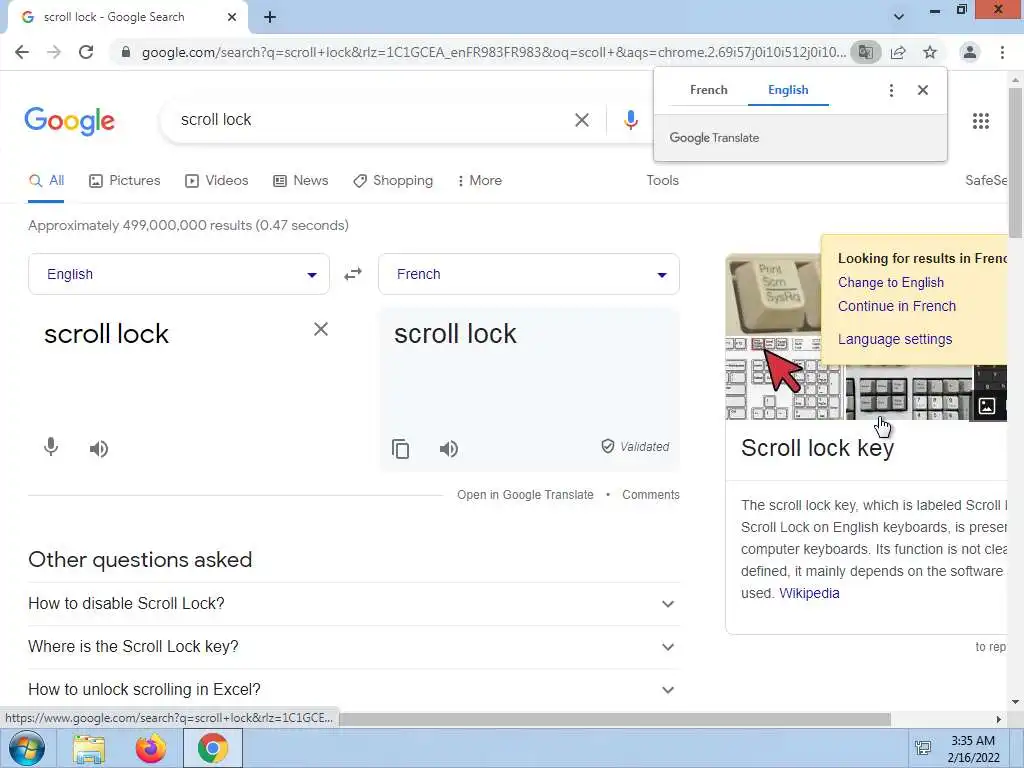This screenshot has height=768, width=1024.
Task: Click the address bar URL
Action: [493, 52]
